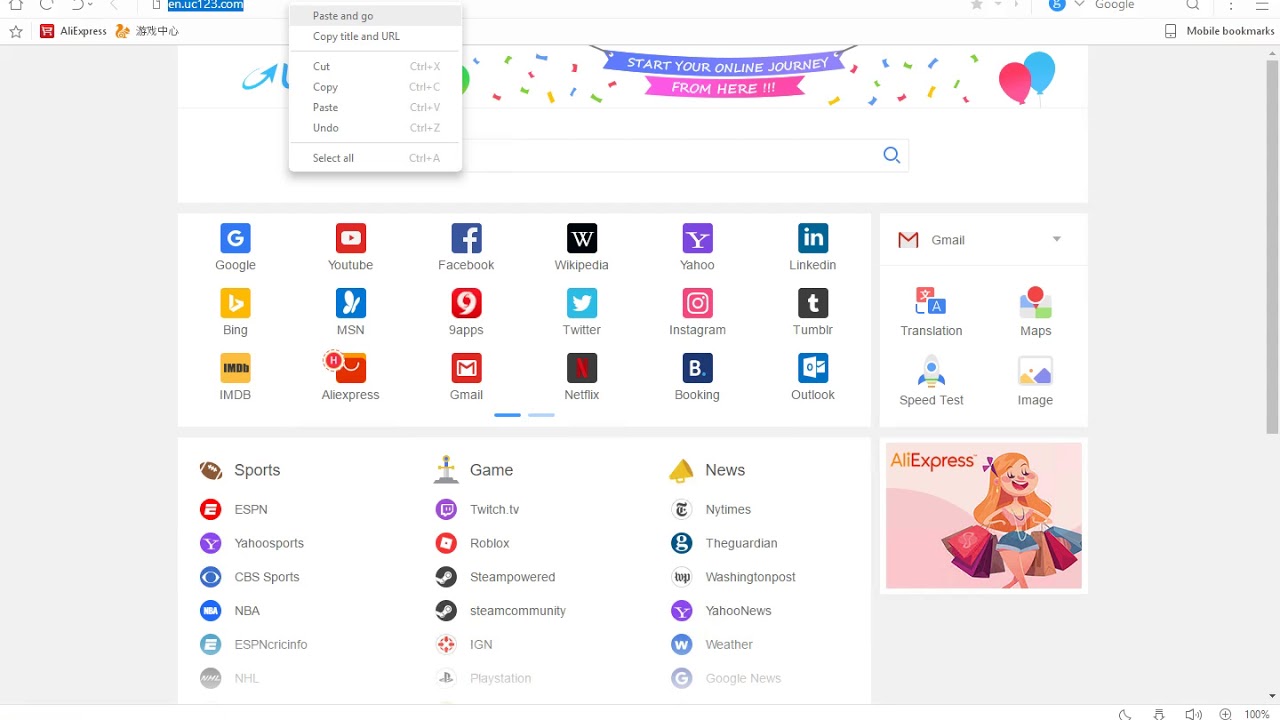Open the Mobile bookmarks folder
1280x720 pixels.
pos(1219,31)
